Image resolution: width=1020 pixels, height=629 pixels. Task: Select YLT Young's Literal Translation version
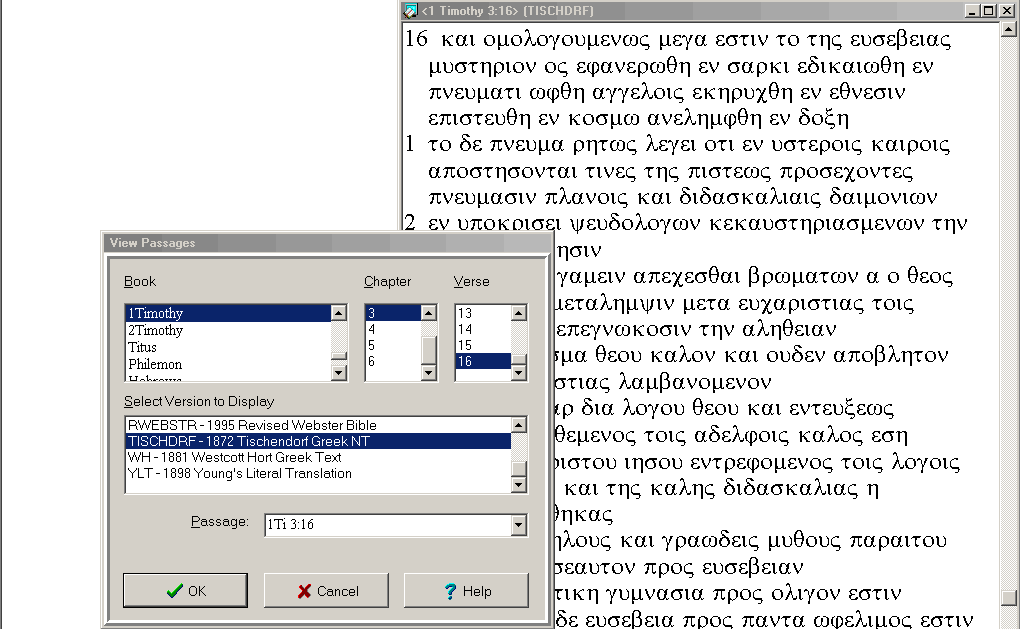pyautogui.click(x=240, y=473)
